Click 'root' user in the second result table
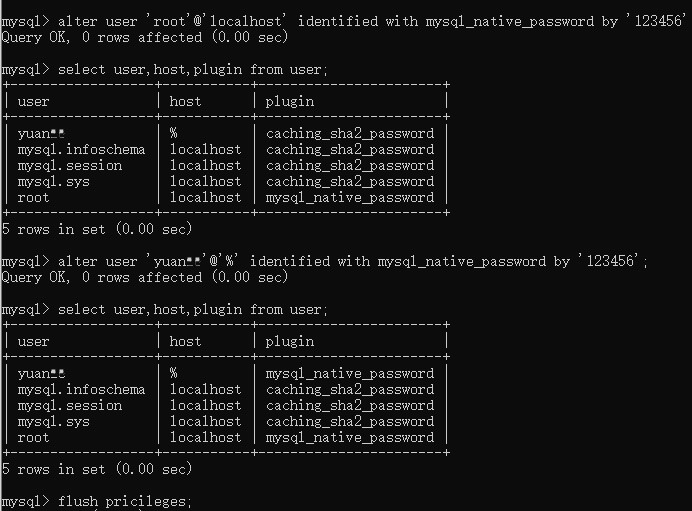The image size is (692, 511). (x=34, y=438)
